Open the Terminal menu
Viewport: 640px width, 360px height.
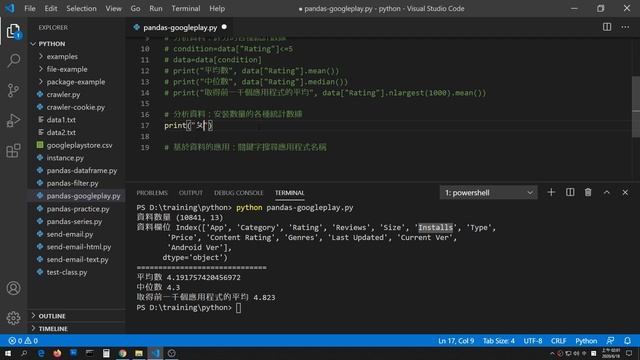(x=186, y=8)
